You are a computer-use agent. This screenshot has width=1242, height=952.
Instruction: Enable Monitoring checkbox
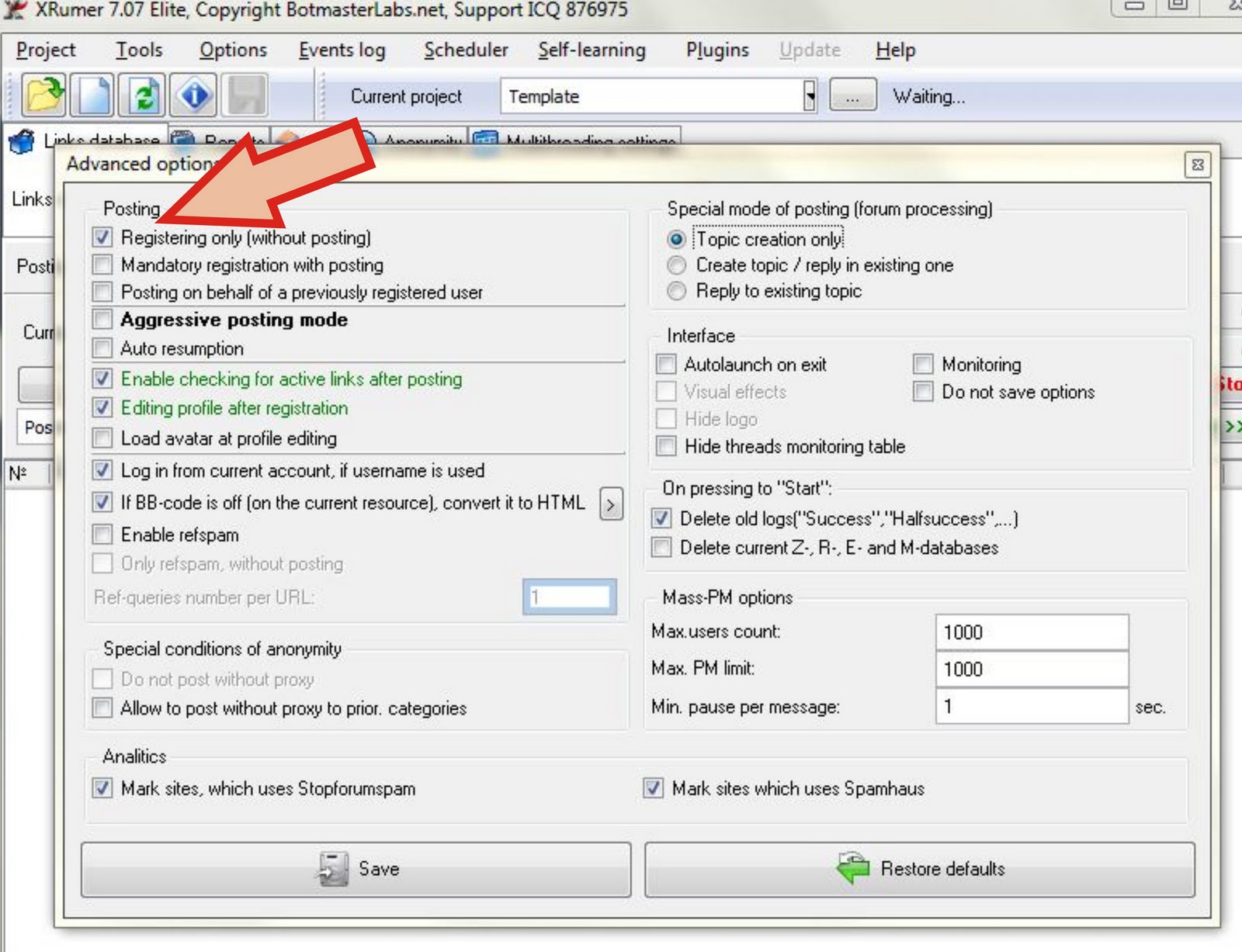(x=923, y=364)
